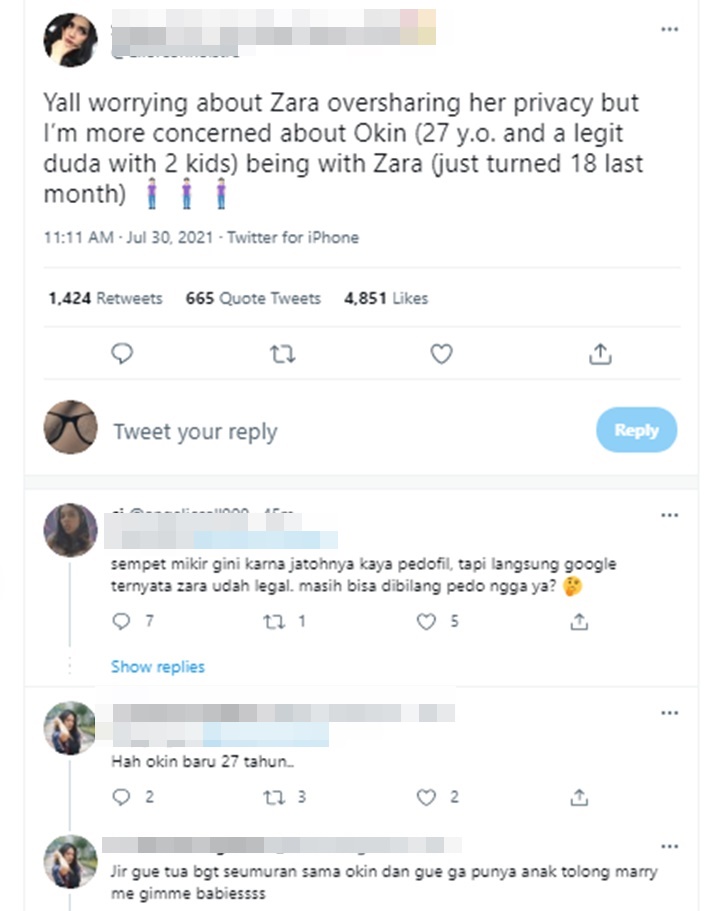Open the tweet author's profile picture

tap(70, 40)
